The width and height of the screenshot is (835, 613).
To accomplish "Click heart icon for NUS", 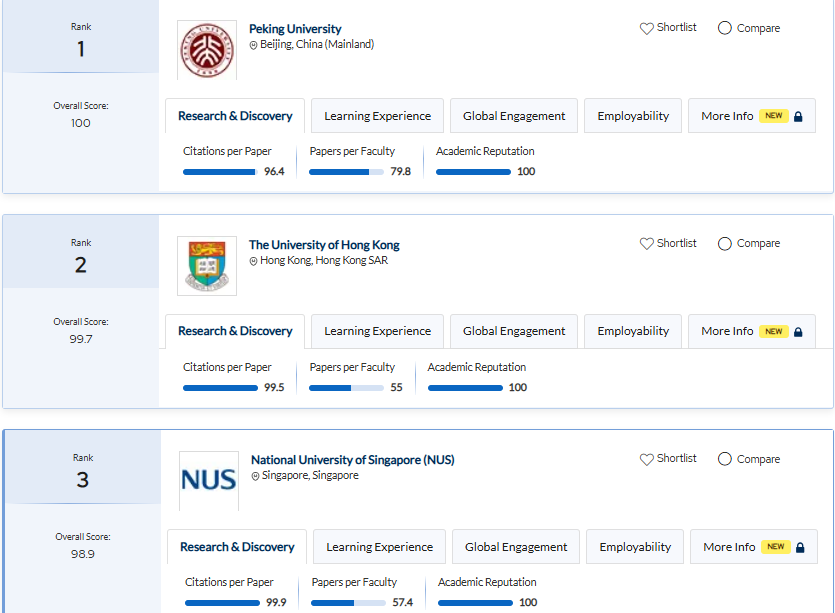I will [646, 459].
